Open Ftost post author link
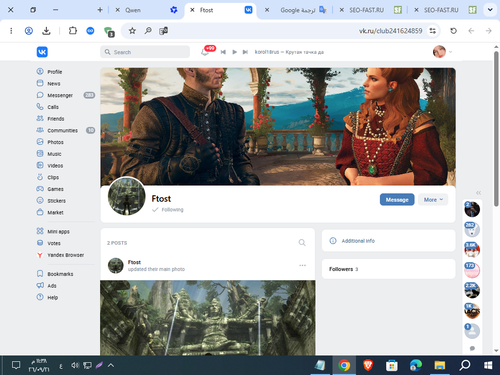The height and width of the screenshot is (375, 500). click(134, 262)
